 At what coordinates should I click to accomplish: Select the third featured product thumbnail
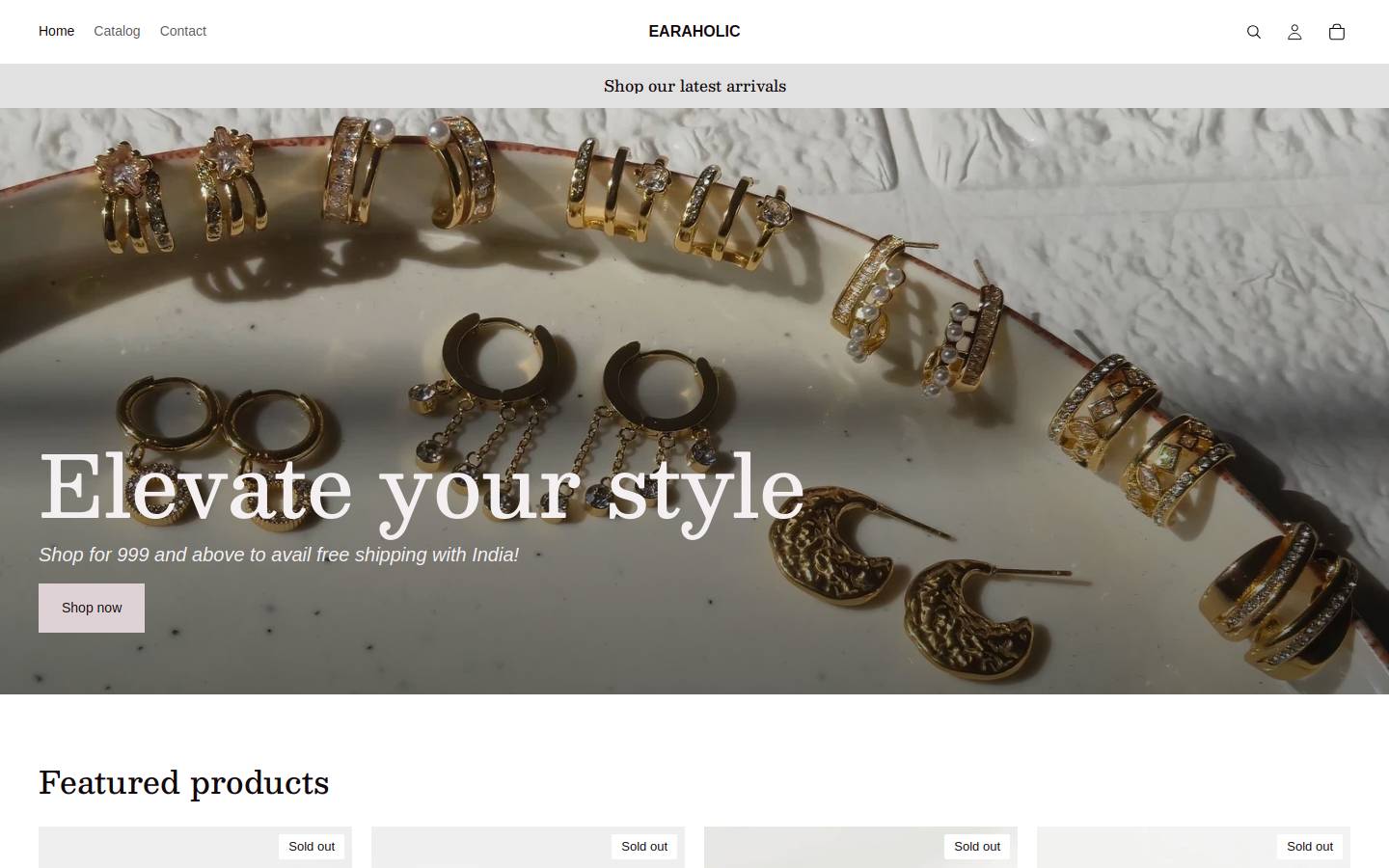pos(860,847)
